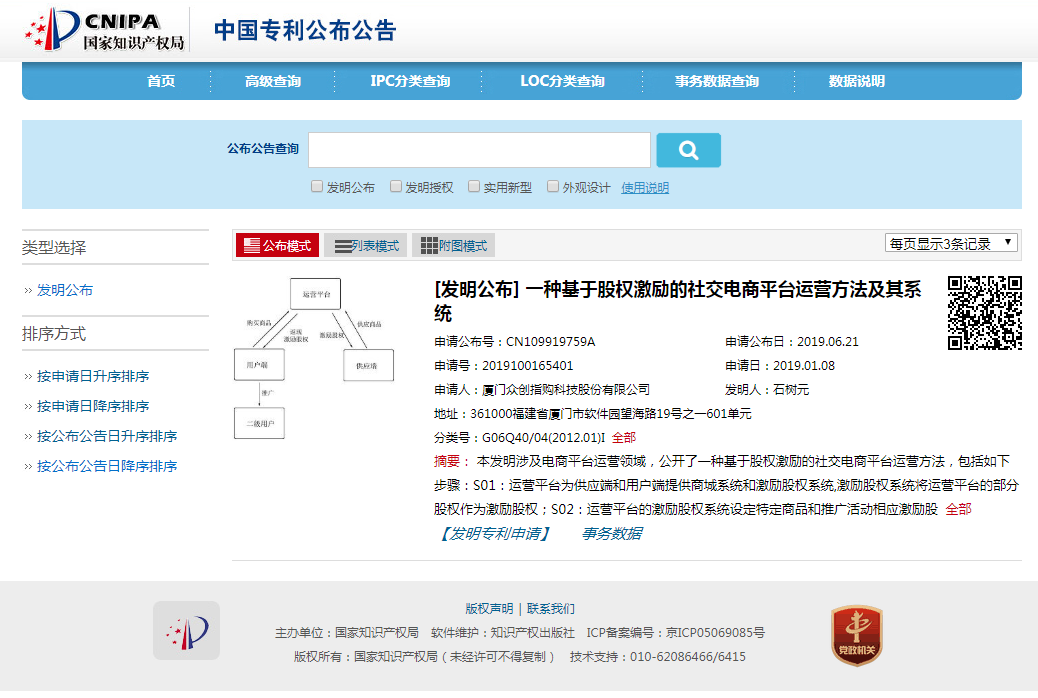Viewport: 1038px width, 698px height.
Task: Check the 发明授权 checkbox
Action: tap(396, 187)
